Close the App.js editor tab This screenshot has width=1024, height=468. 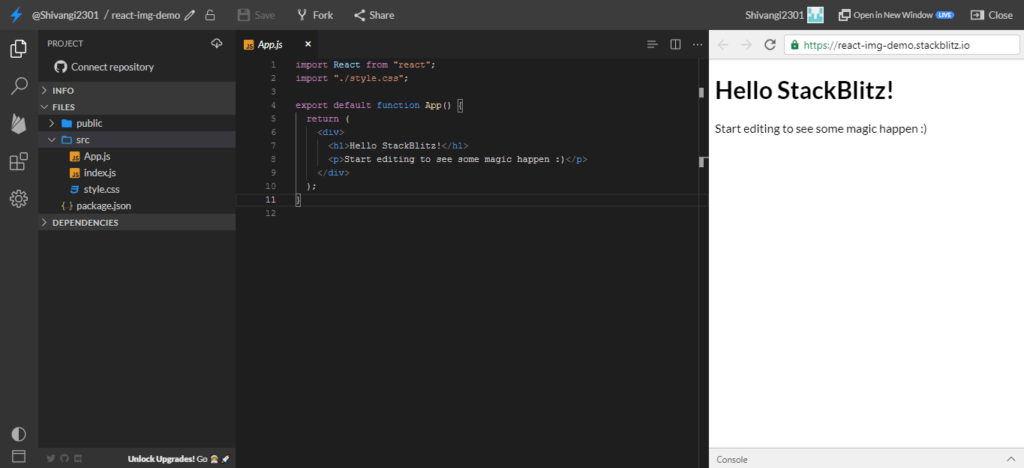(308, 44)
